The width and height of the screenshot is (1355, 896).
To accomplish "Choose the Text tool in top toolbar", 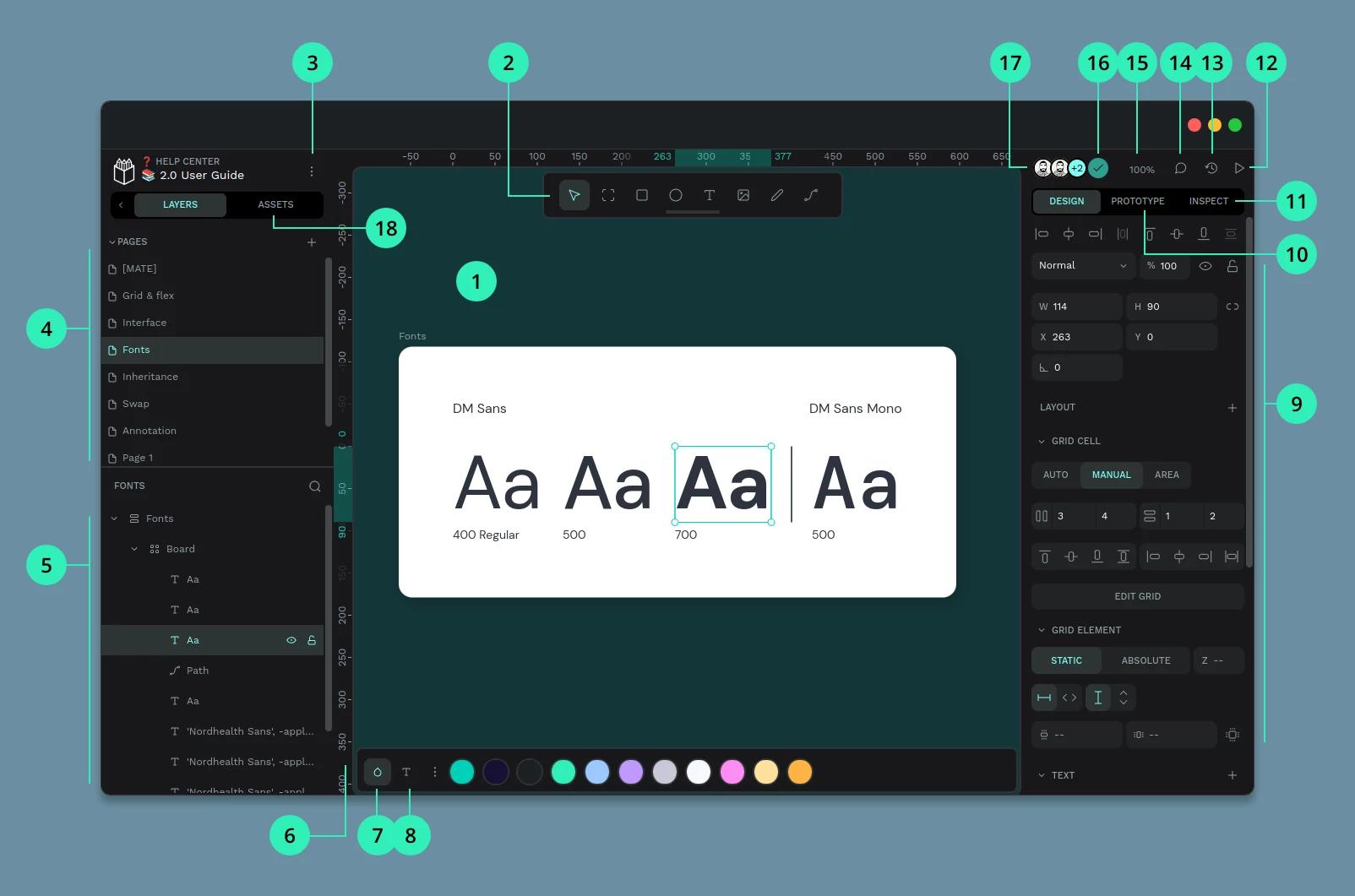I will click(710, 195).
